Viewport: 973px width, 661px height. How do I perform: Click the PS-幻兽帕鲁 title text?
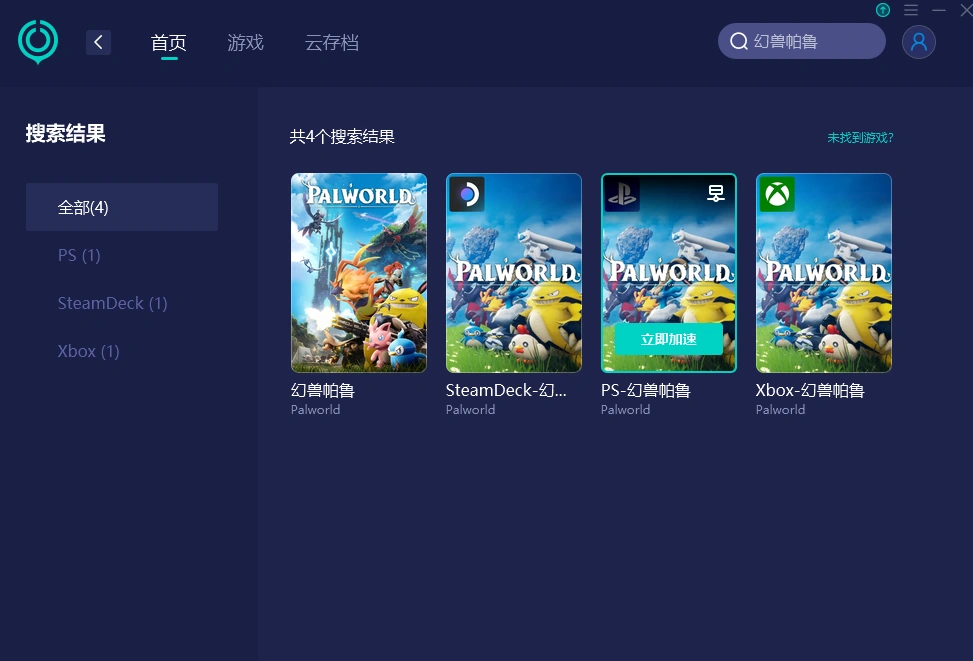point(645,390)
